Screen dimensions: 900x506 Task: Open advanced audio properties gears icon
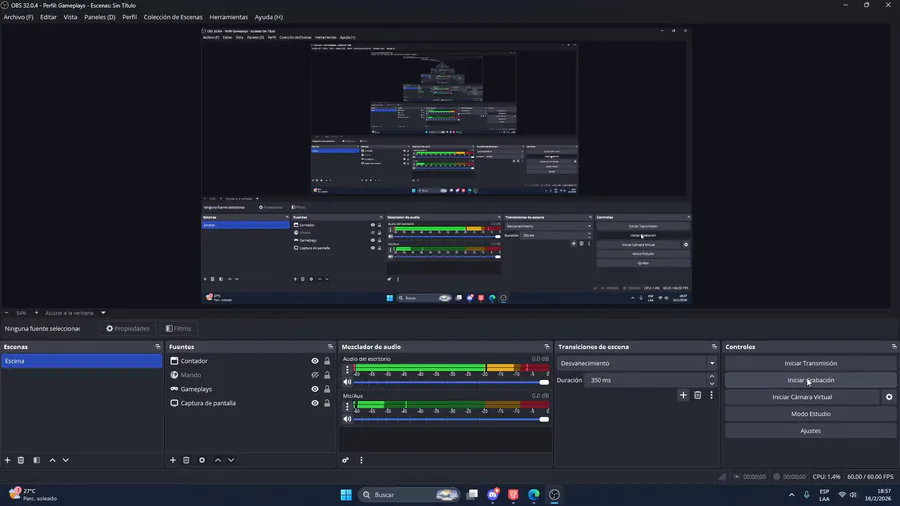(x=346, y=460)
